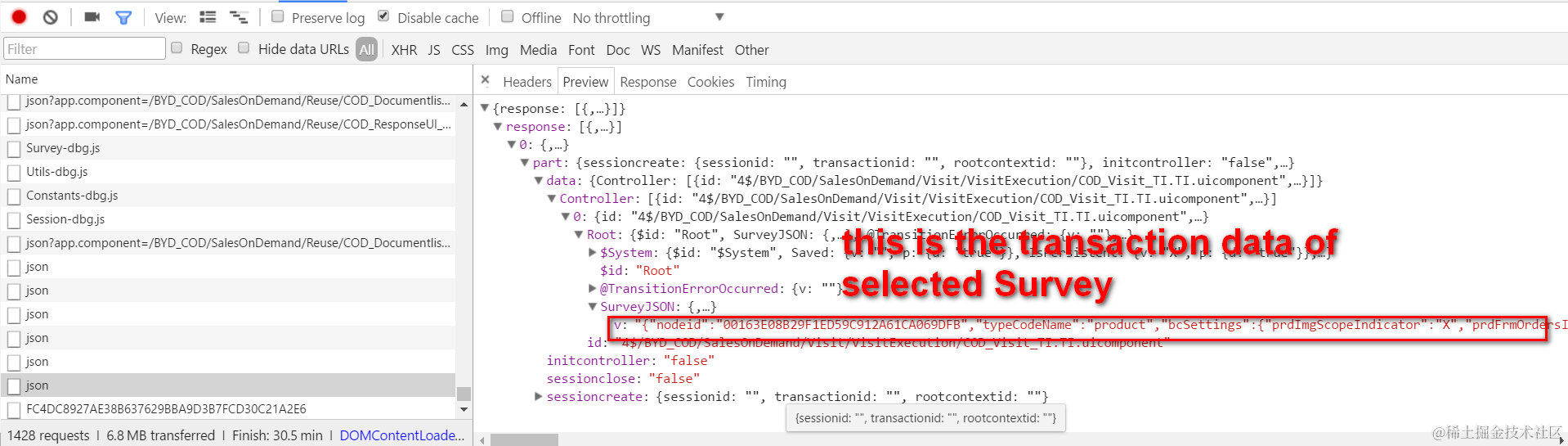Click request list scrollbar down arrow
This screenshot has height=446, width=1568.
point(464,409)
